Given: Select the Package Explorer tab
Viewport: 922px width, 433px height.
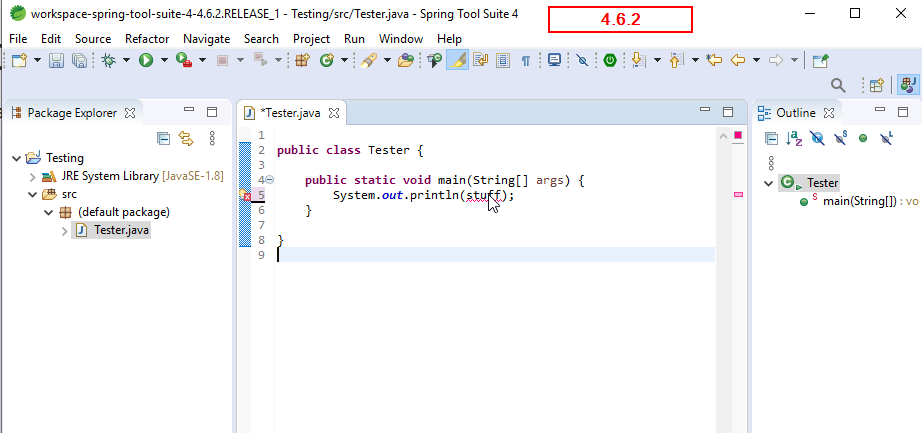Looking at the screenshot, I should click(72, 113).
